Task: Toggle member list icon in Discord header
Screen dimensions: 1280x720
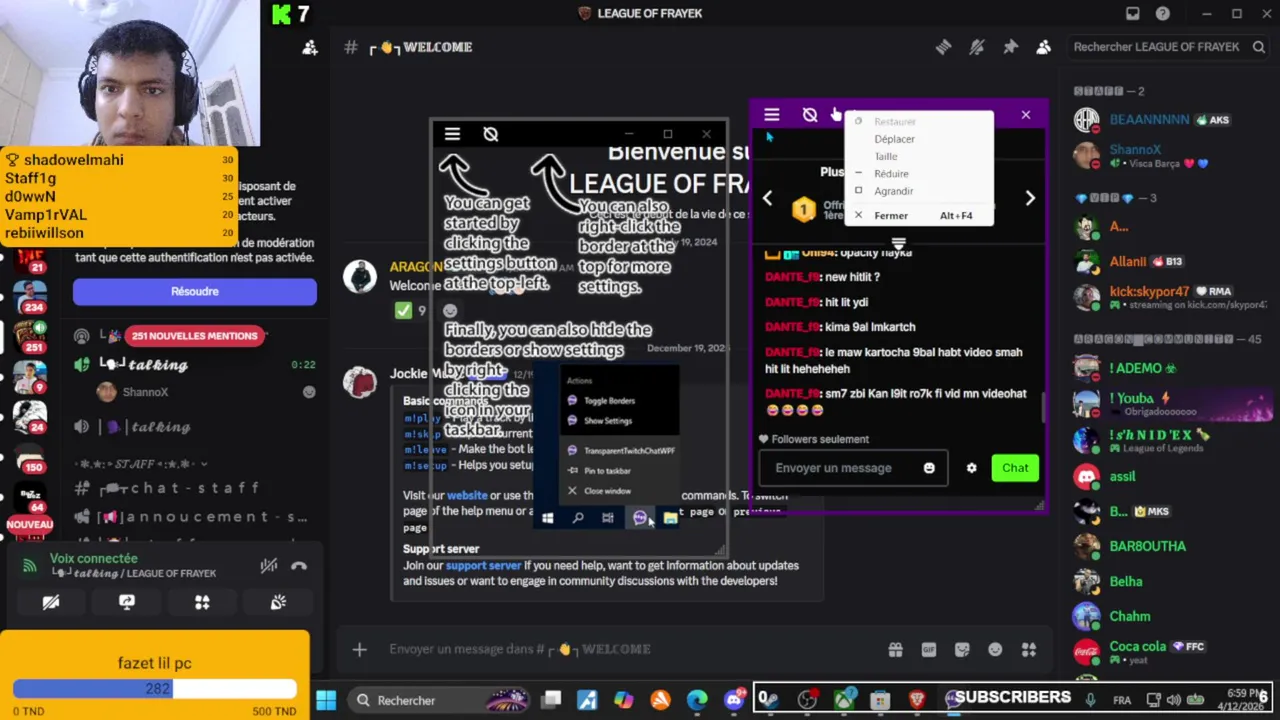Action: pyautogui.click(x=1044, y=47)
